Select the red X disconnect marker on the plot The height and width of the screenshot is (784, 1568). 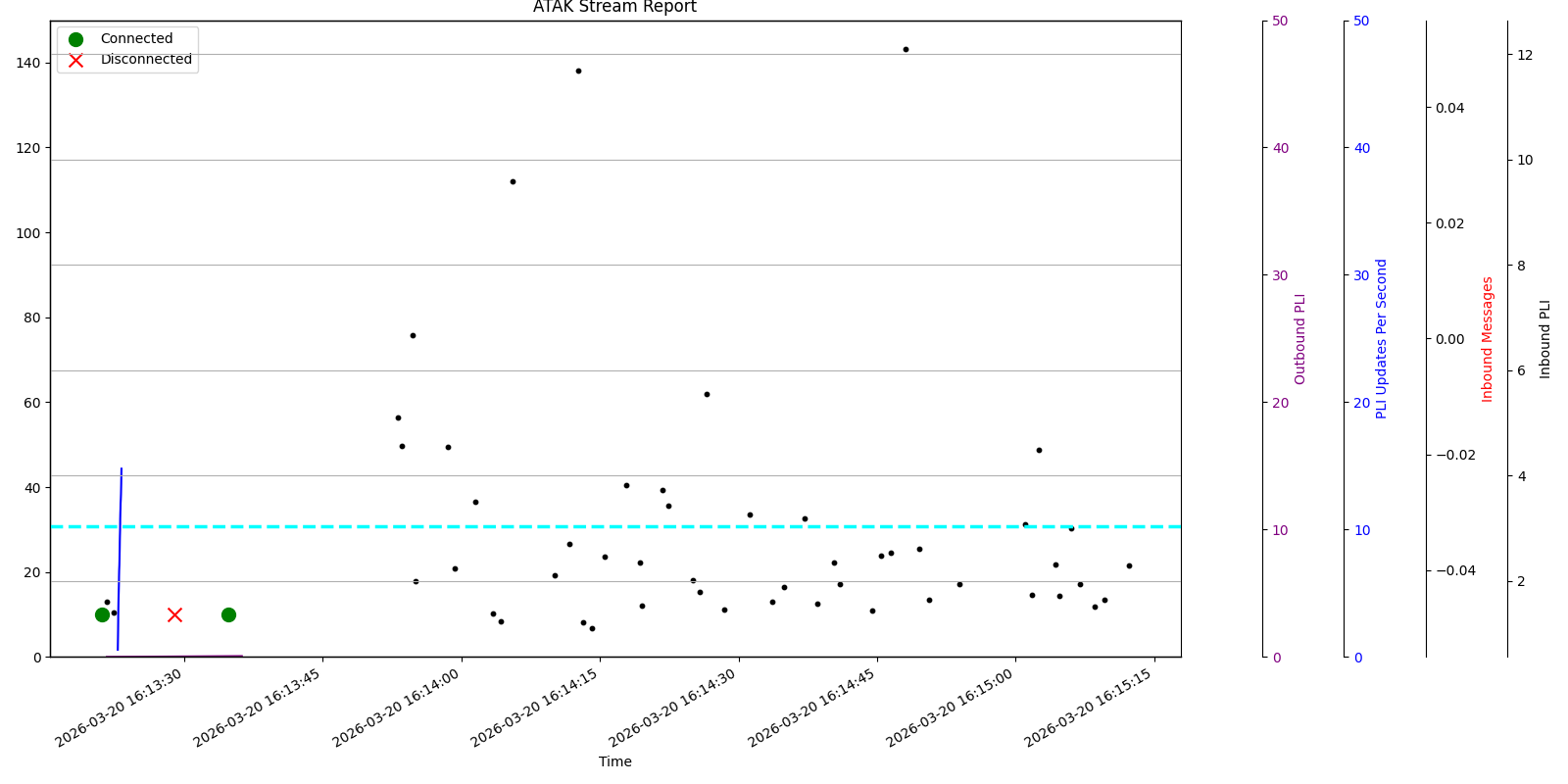coord(174,614)
